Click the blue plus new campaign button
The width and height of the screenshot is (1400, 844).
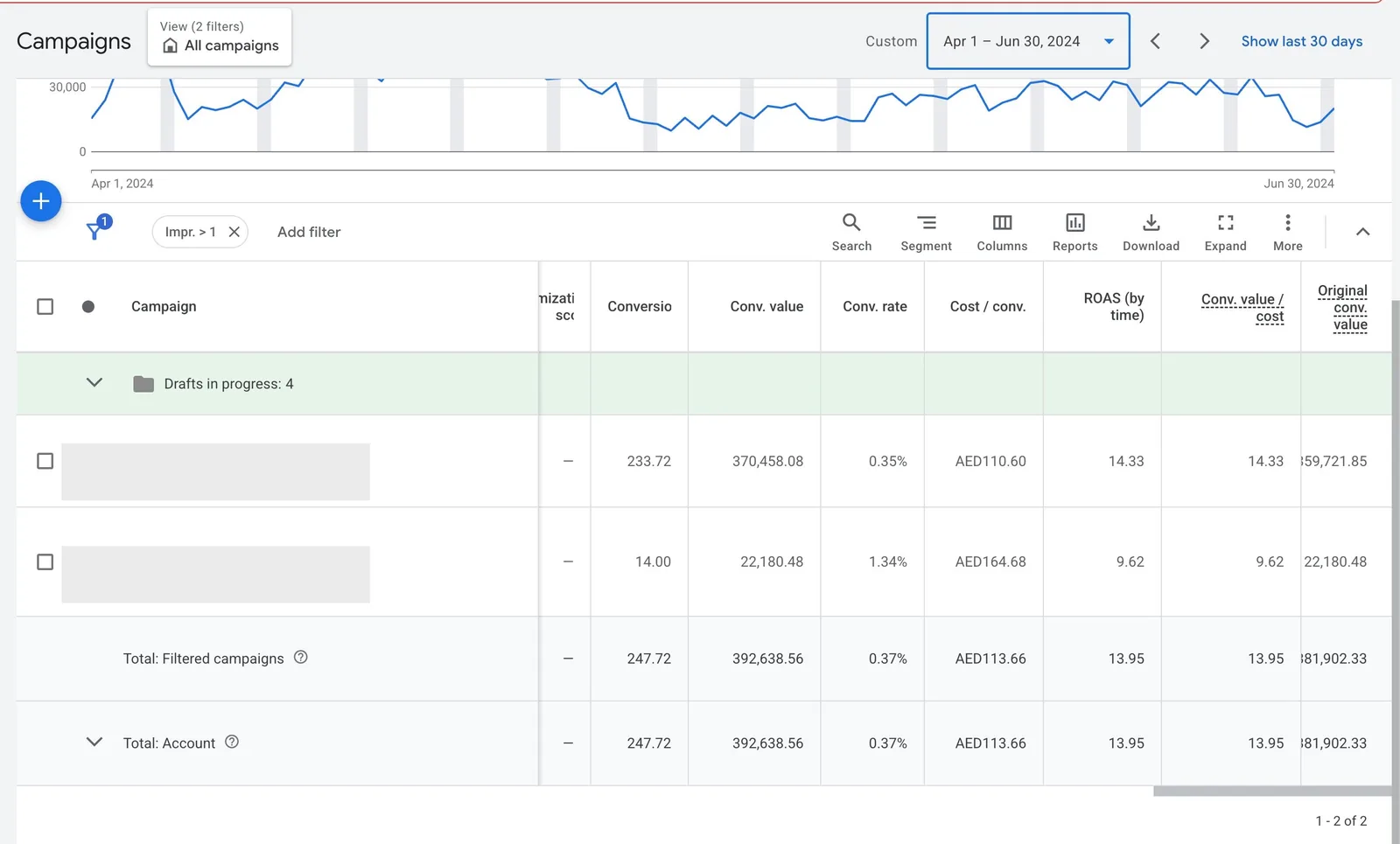click(x=40, y=201)
